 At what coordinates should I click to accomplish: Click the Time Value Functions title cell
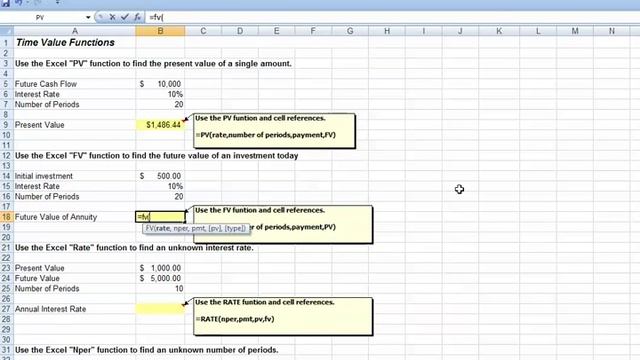[65, 42]
